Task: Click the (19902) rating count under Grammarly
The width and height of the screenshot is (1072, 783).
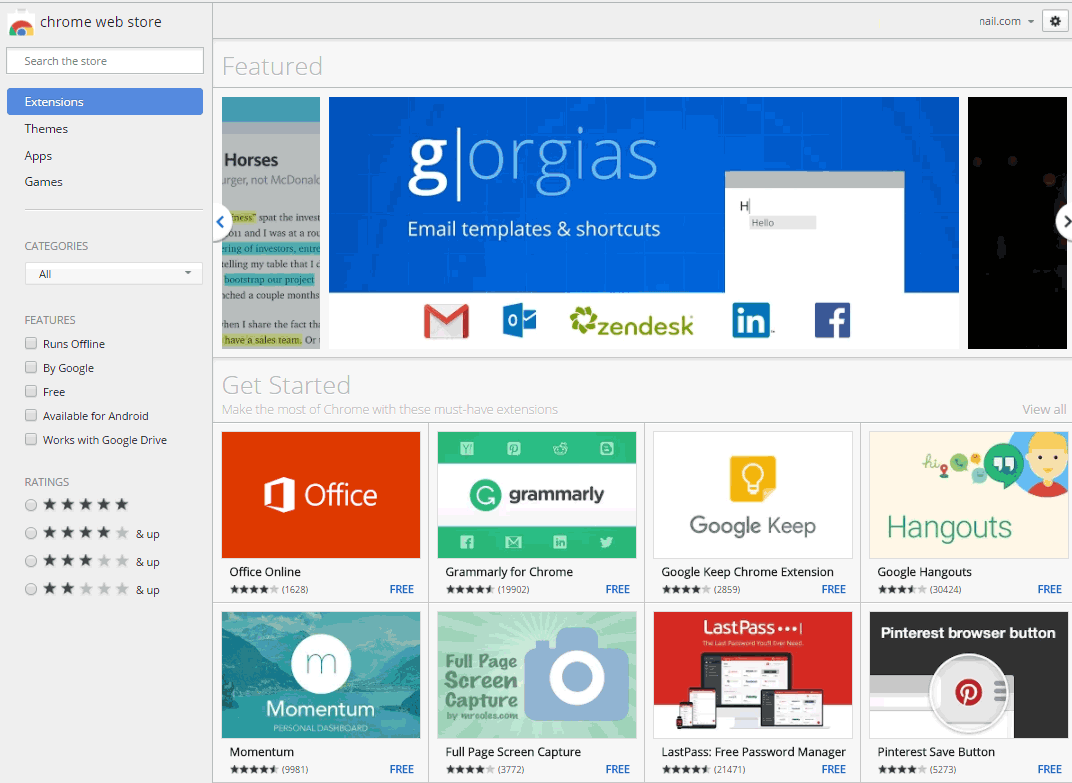Action: tap(513, 589)
